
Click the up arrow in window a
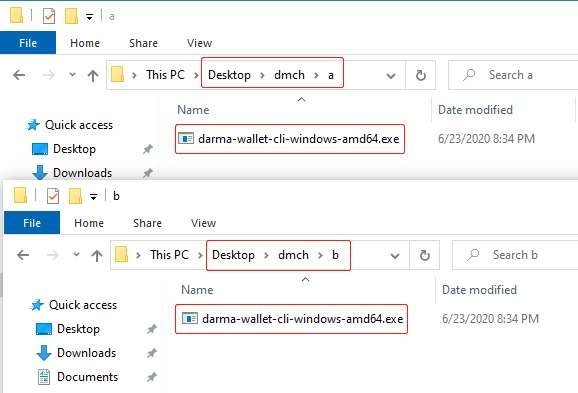93,76
